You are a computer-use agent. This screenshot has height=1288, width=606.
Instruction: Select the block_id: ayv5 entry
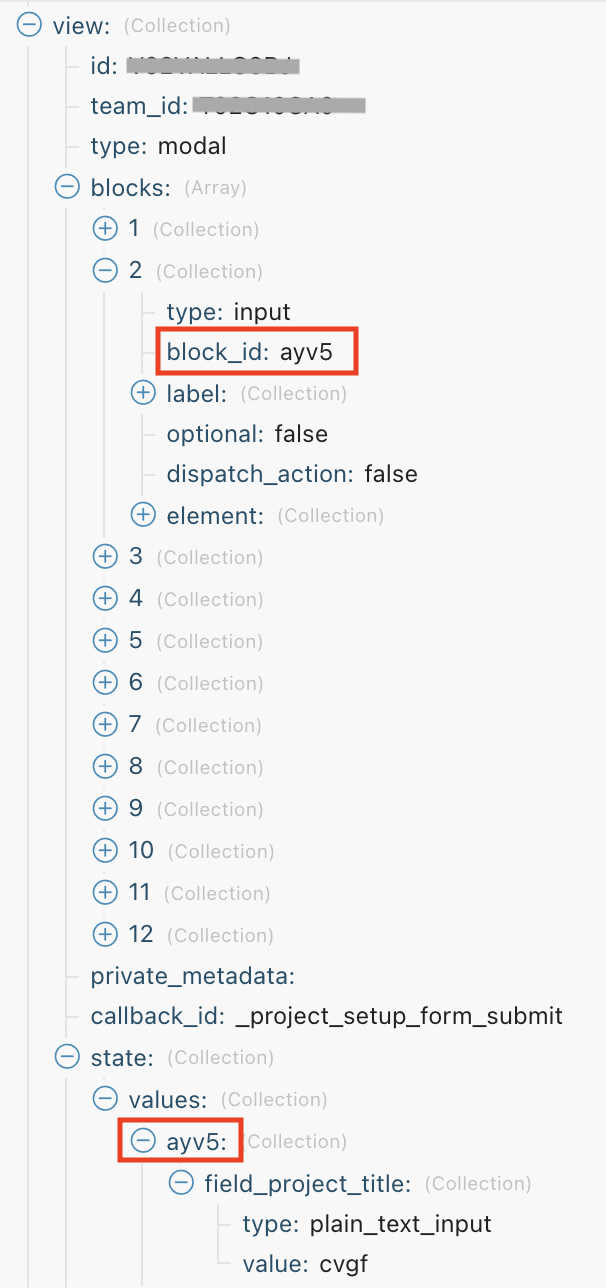pos(256,353)
